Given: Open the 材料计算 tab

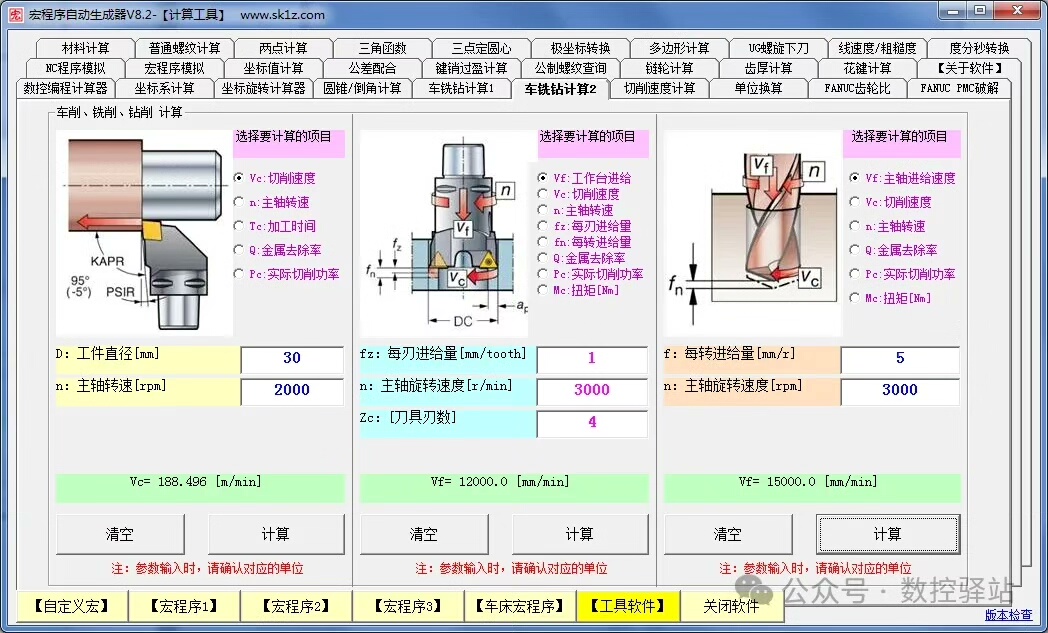Looking at the screenshot, I should pos(85,48).
